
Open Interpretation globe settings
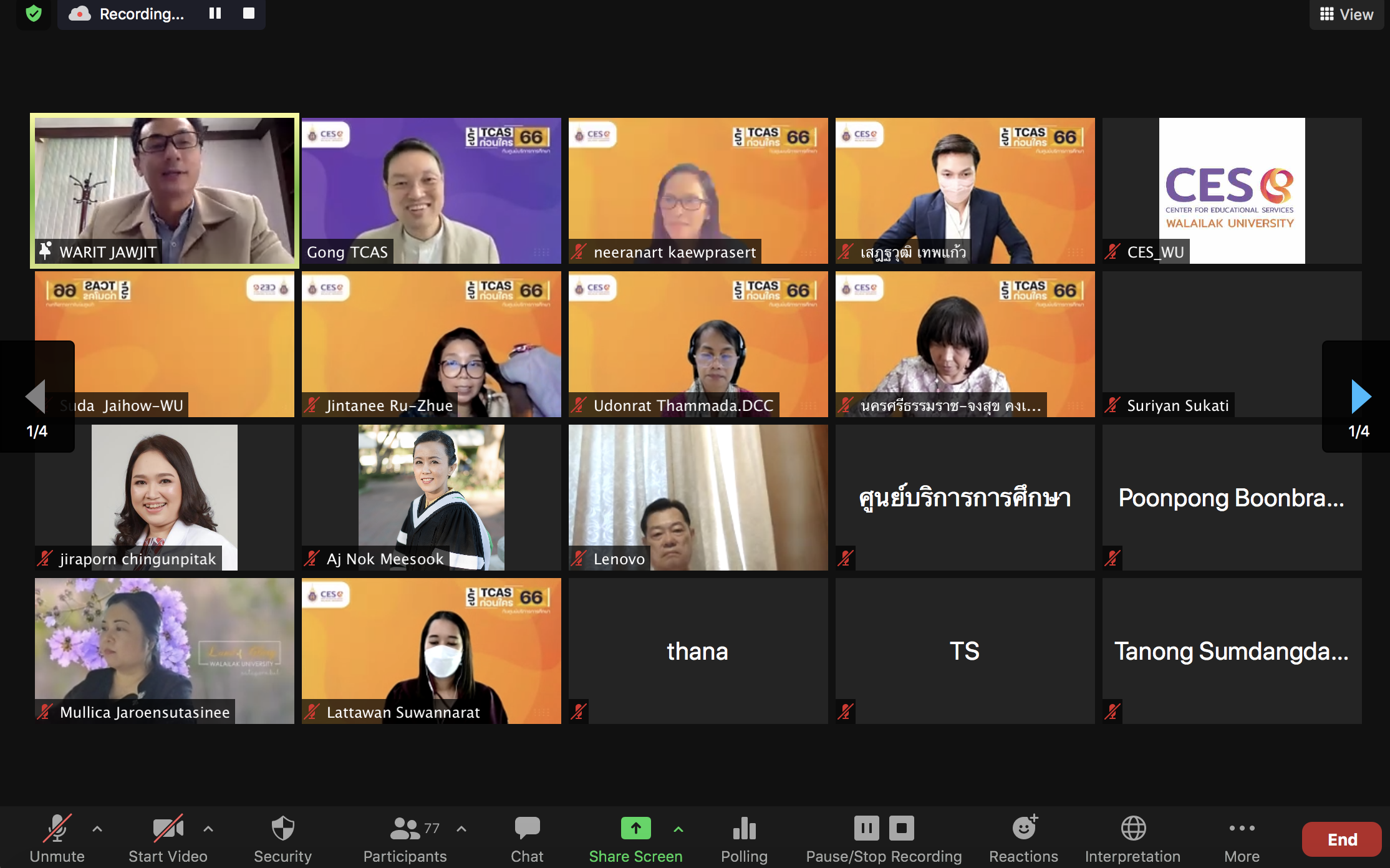pos(1132,829)
